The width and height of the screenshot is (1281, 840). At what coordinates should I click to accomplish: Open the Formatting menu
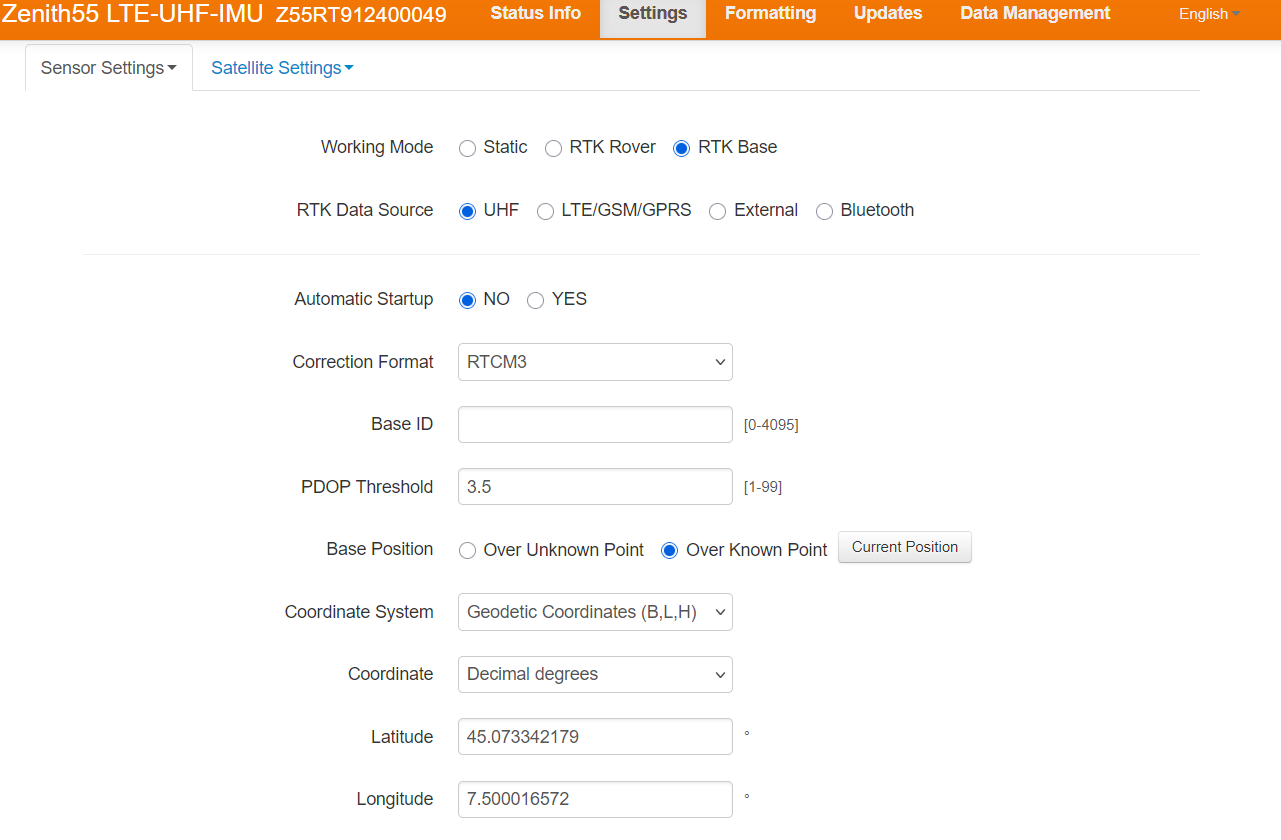pos(770,14)
